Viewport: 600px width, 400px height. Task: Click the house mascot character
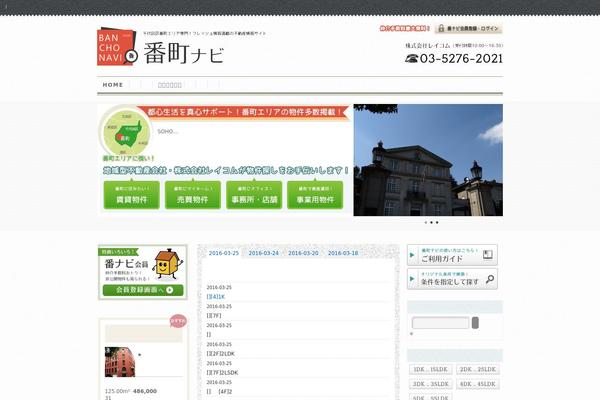[167, 264]
